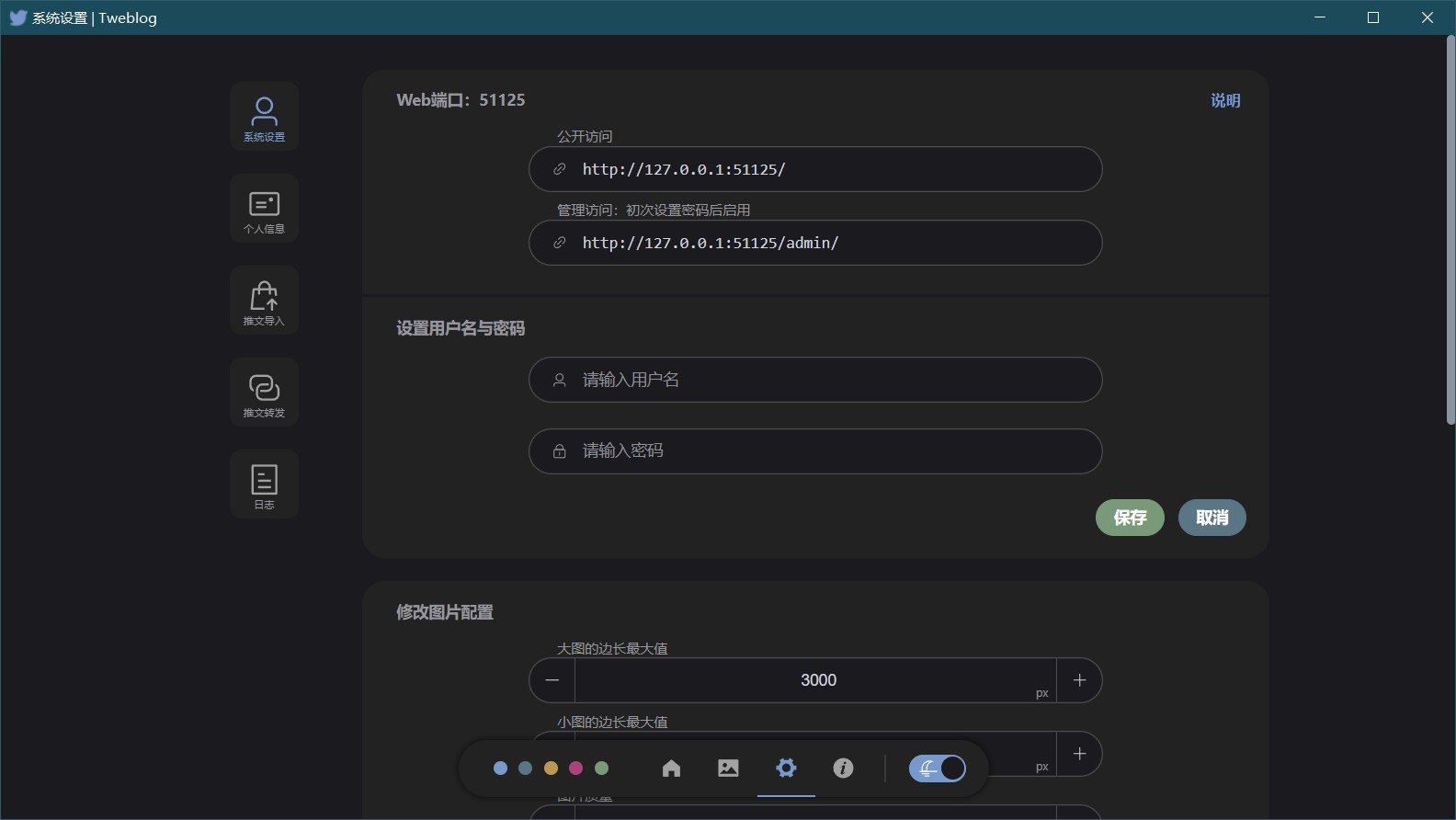Increase 小图的边长最大值 with plus button
The width and height of the screenshot is (1456, 820).
[x=1079, y=754]
